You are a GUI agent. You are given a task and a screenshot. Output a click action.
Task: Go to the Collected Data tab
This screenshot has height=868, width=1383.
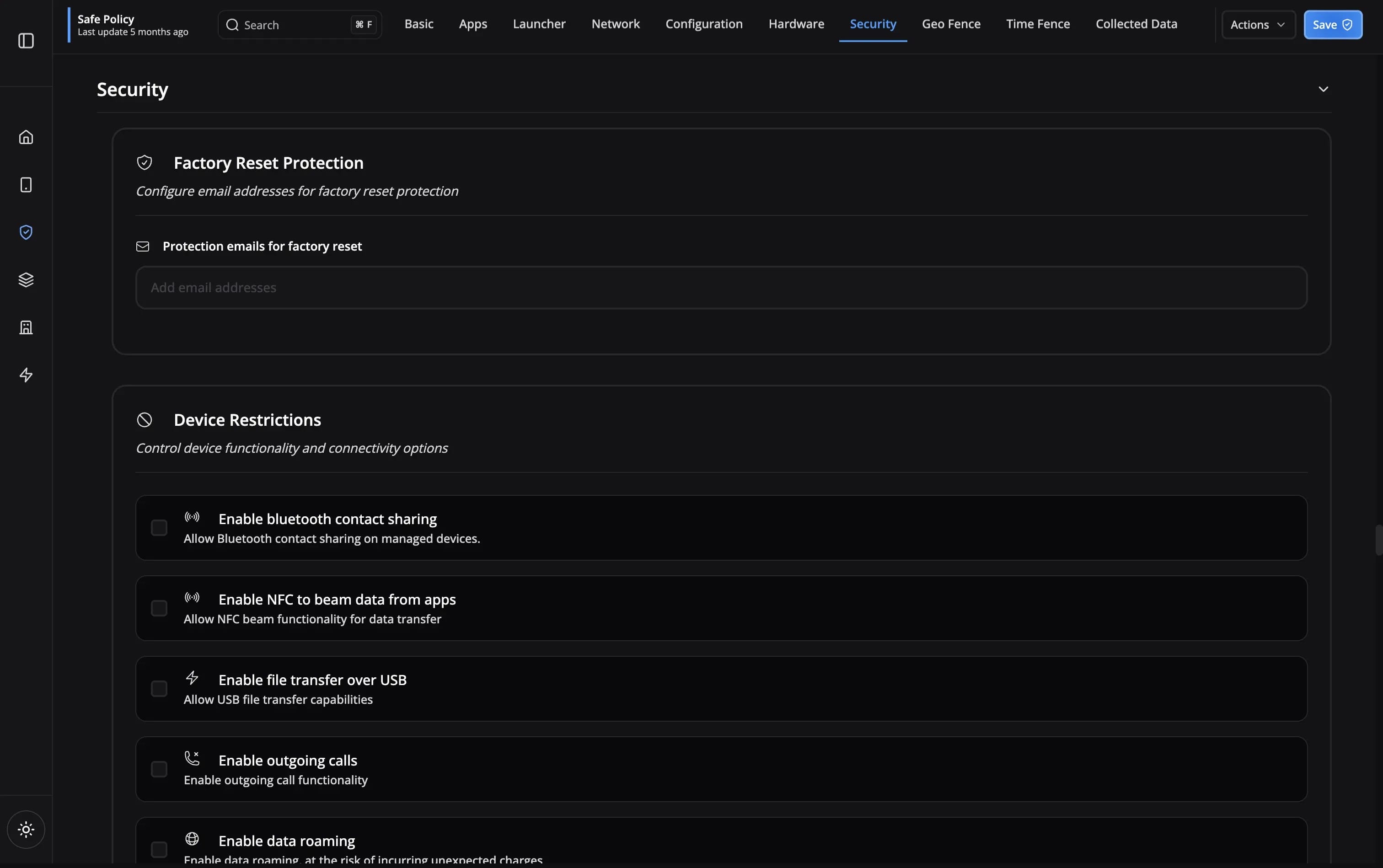1136,24
